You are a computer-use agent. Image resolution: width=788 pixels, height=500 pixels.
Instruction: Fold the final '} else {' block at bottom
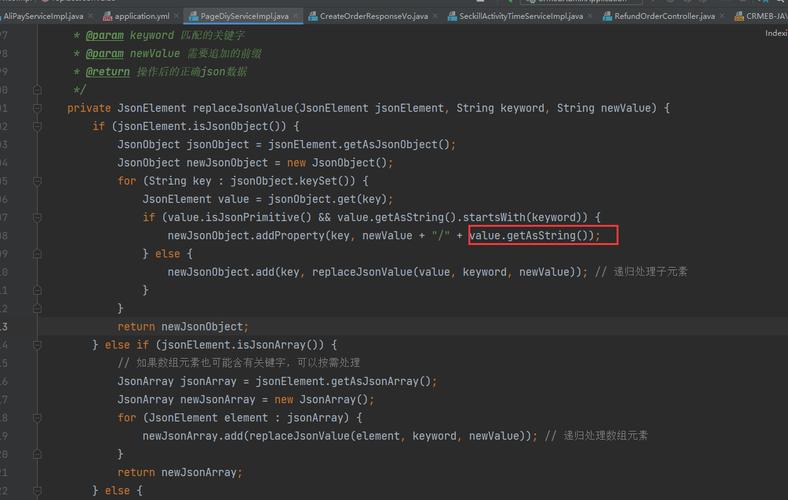click(x=37, y=490)
